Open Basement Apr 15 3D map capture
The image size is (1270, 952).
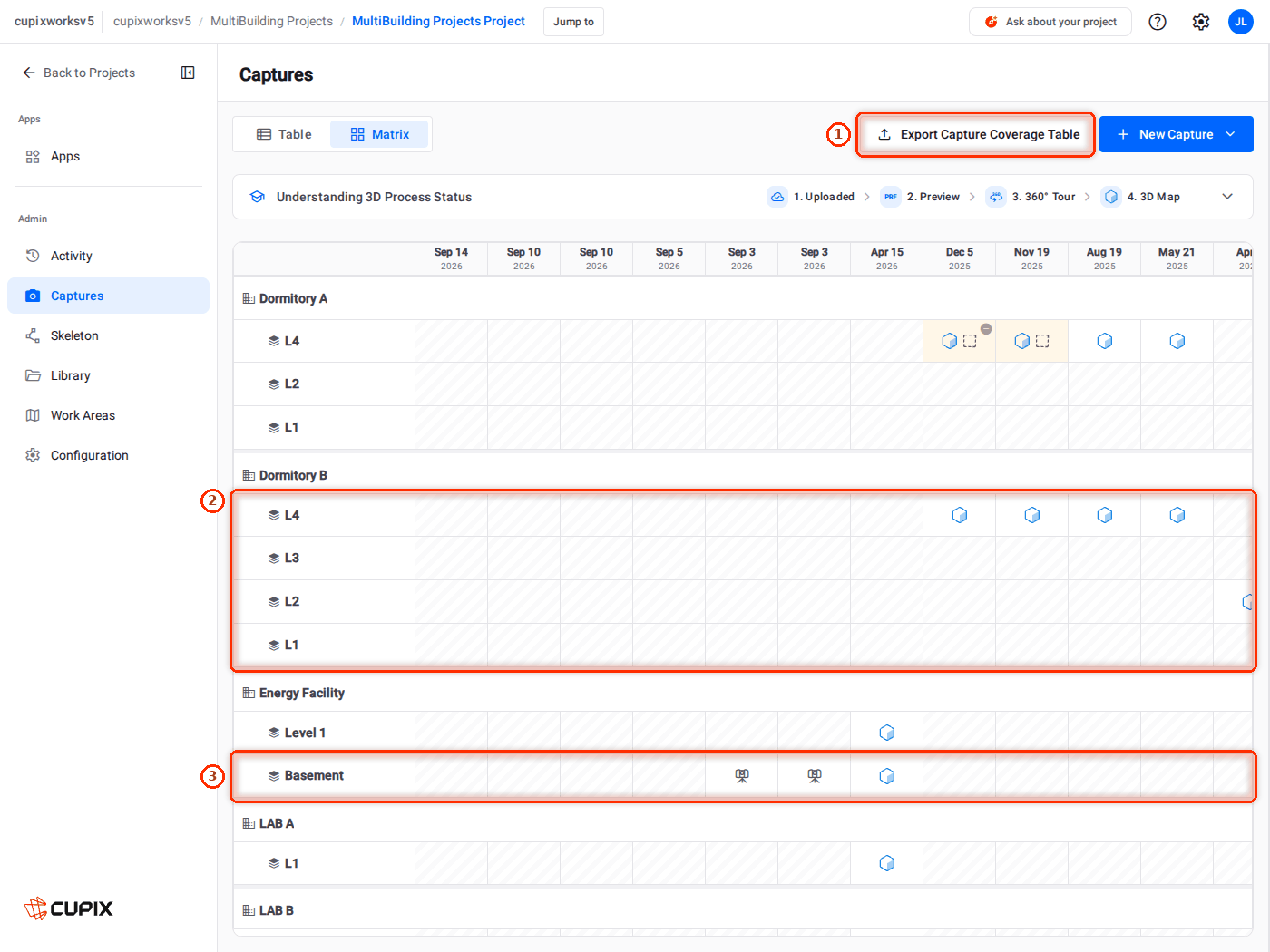click(x=887, y=776)
